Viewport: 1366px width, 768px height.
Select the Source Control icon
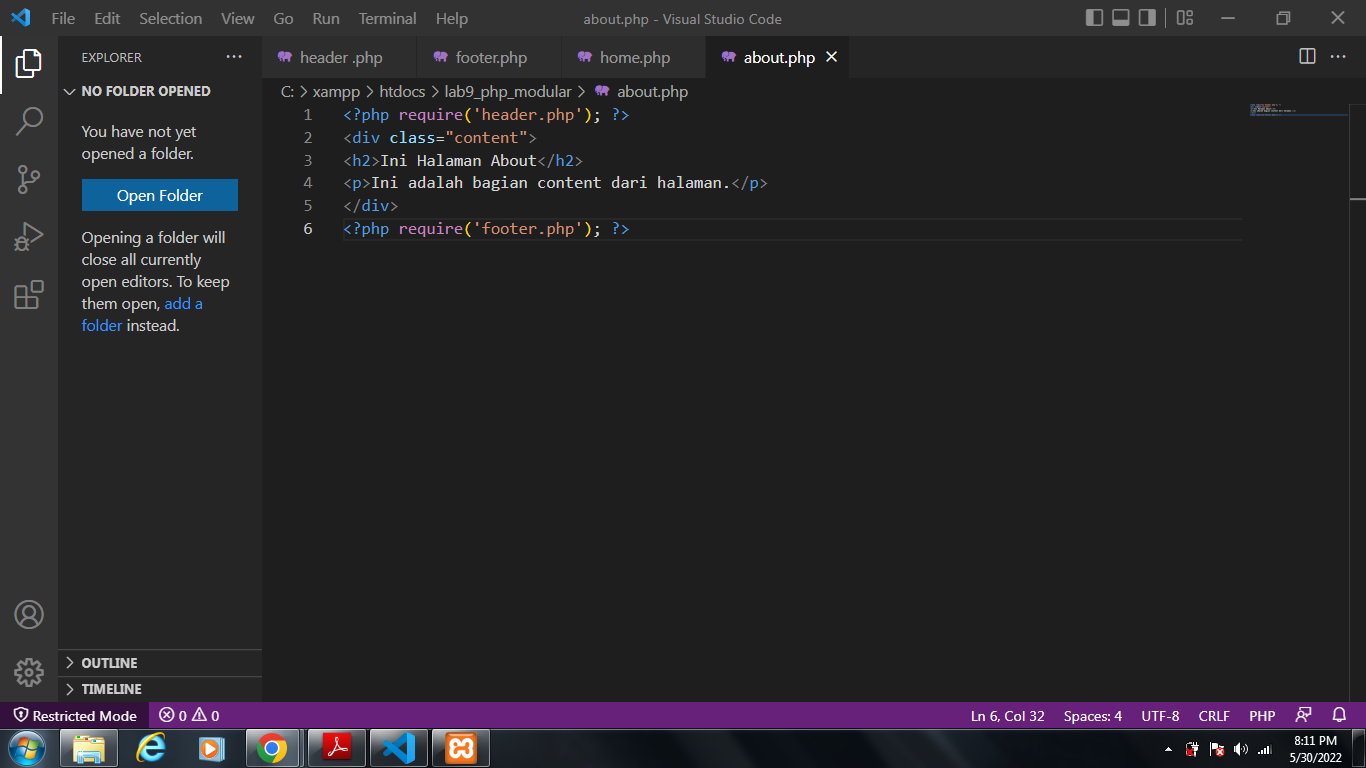[x=29, y=178]
